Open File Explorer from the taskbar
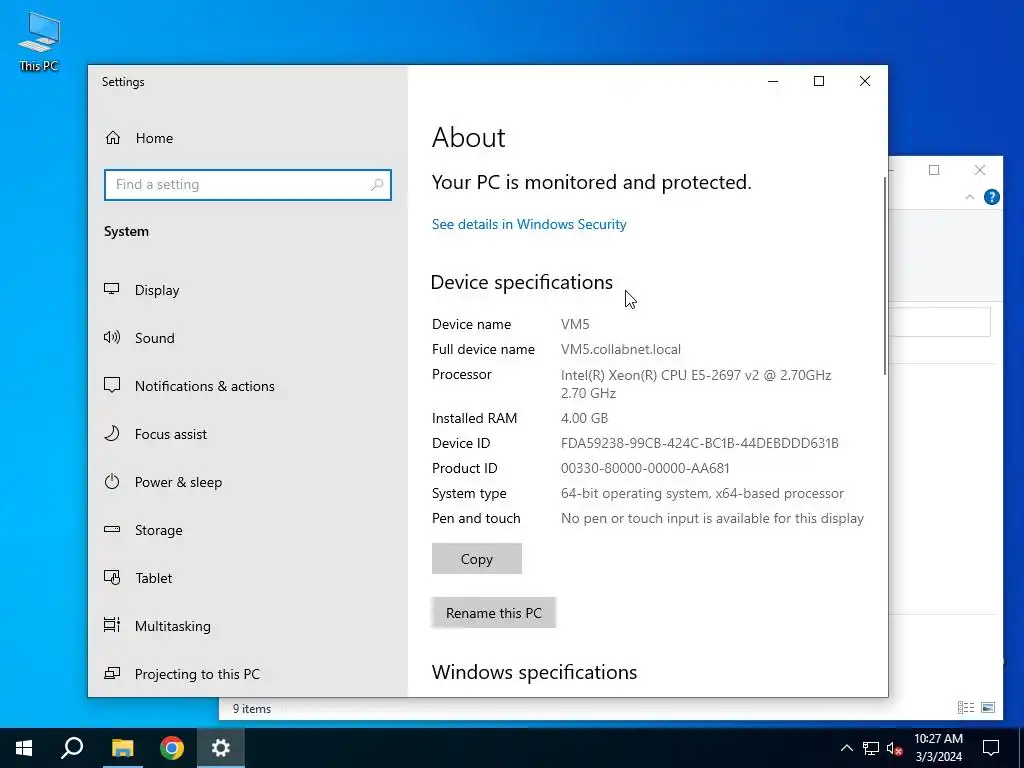The height and width of the screenshot is (768, 1024). (122, 748)
